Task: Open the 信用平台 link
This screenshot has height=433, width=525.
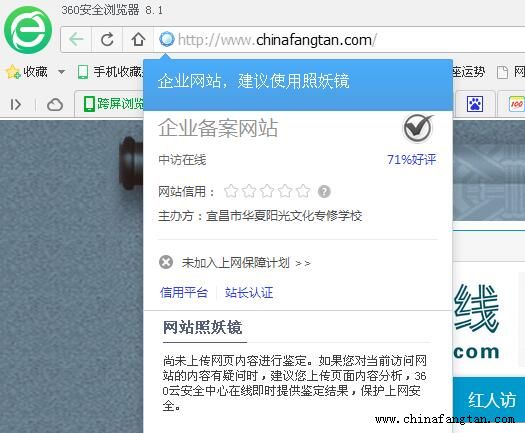Action: click(184, 293)
